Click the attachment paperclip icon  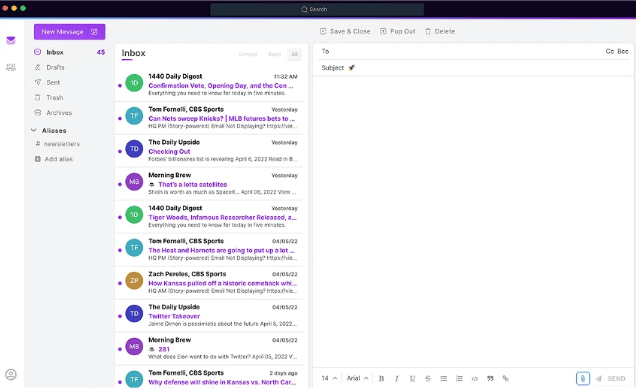(583, 378)
